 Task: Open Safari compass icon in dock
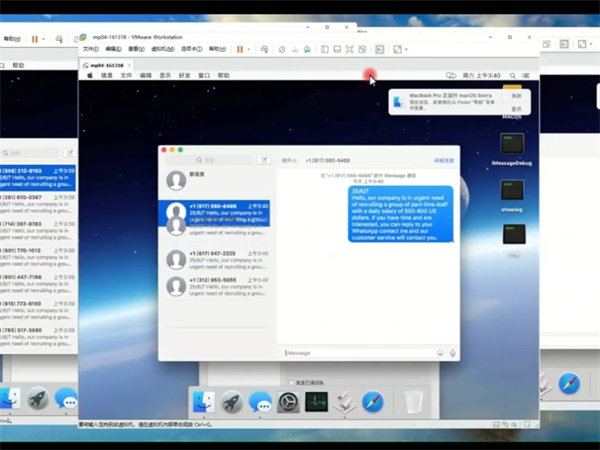tap(372, 403)
